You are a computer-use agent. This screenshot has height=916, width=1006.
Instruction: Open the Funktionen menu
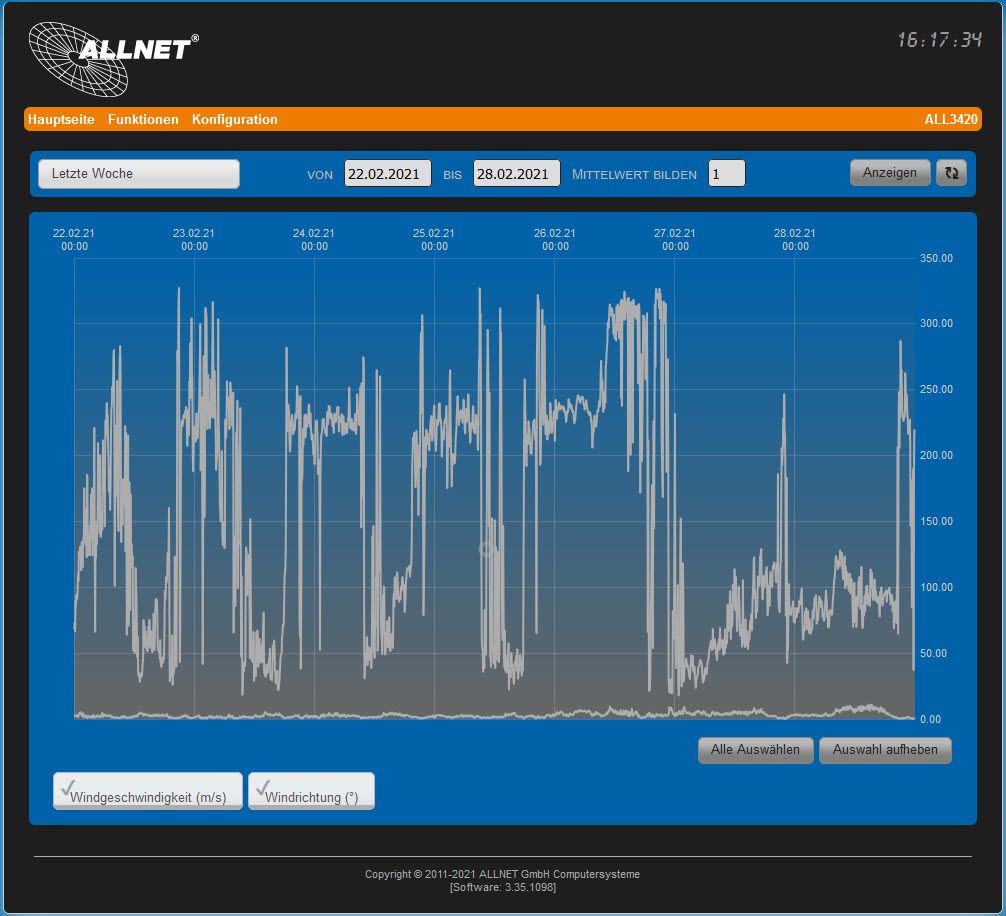point(143,119)
